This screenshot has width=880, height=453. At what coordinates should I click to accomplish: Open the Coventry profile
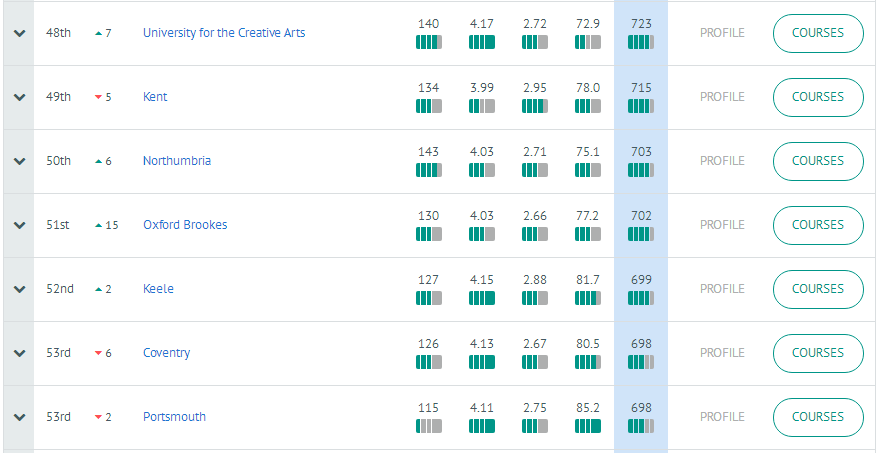pos(722,353)
